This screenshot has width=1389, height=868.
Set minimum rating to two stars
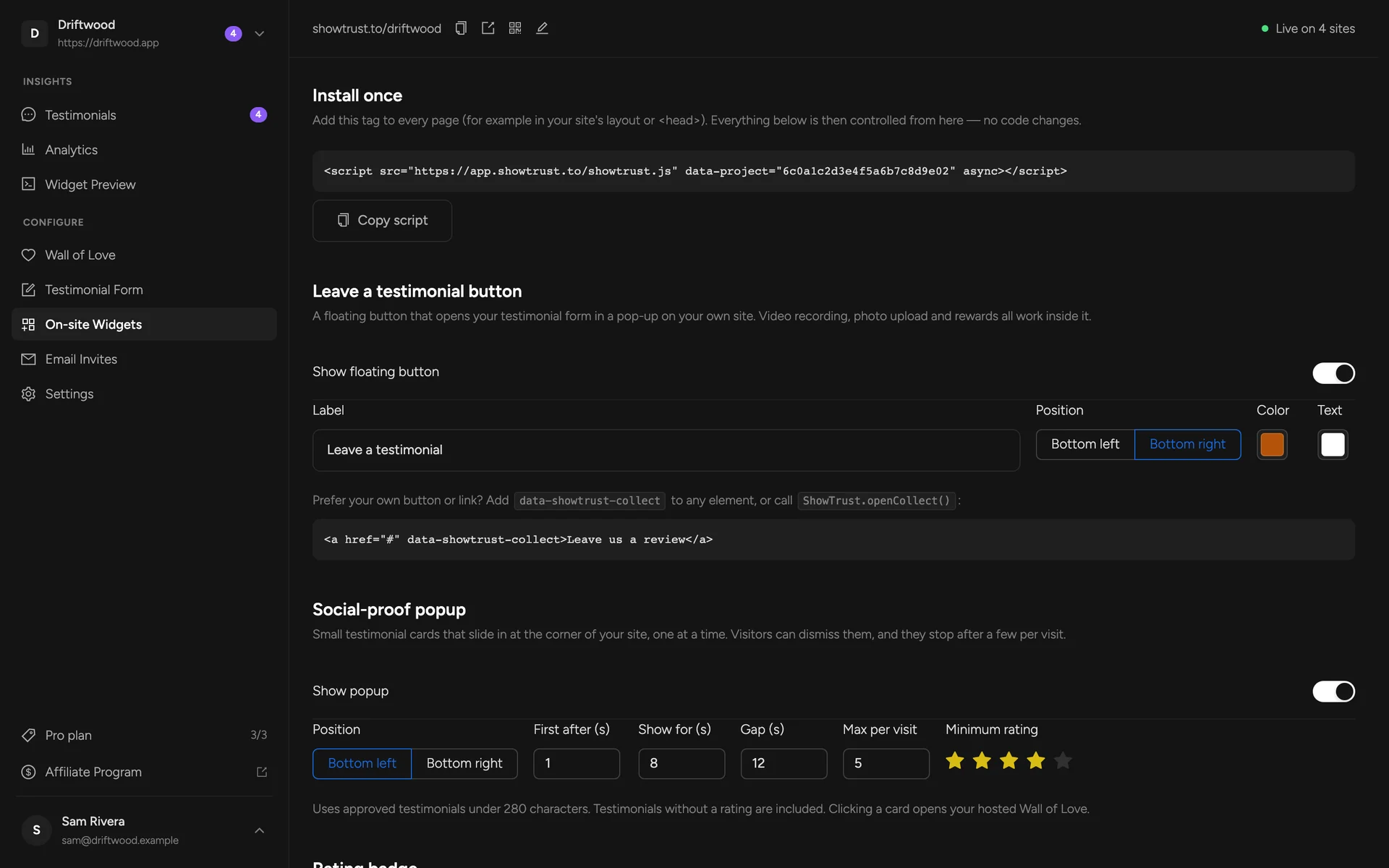[982, 761]
